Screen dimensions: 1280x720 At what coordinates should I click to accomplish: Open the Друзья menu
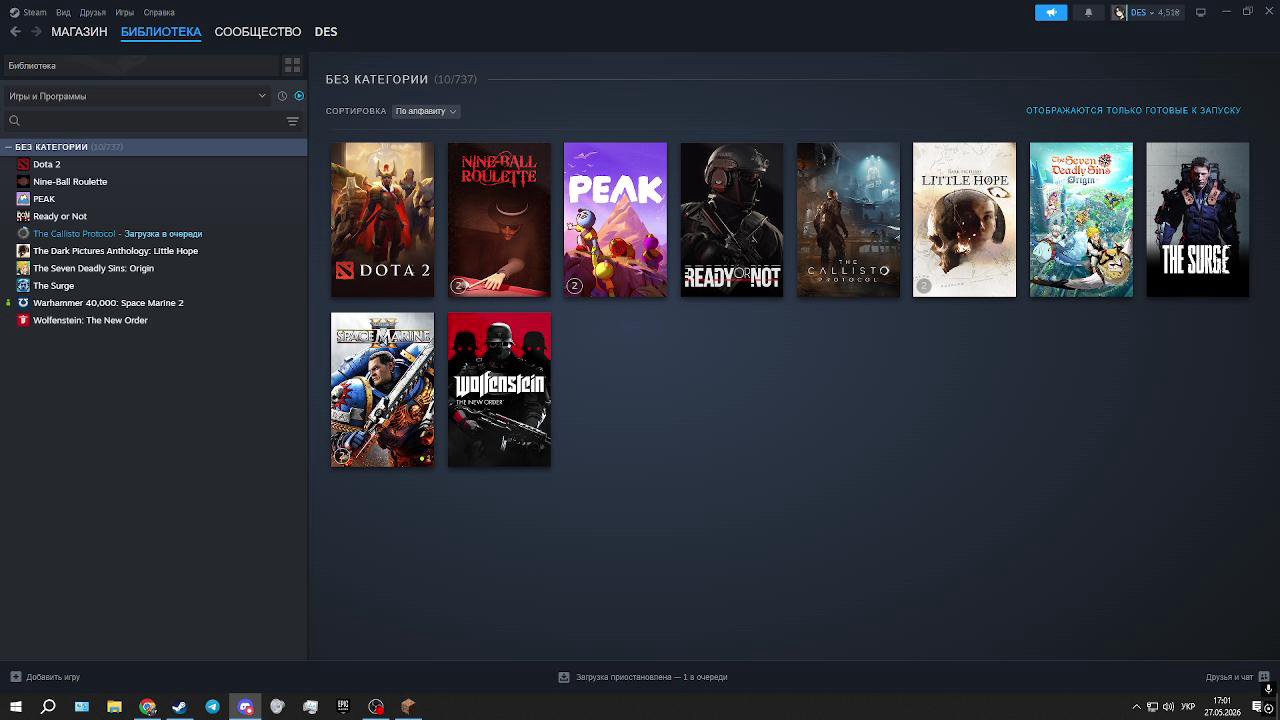click(x=93, y=12)
